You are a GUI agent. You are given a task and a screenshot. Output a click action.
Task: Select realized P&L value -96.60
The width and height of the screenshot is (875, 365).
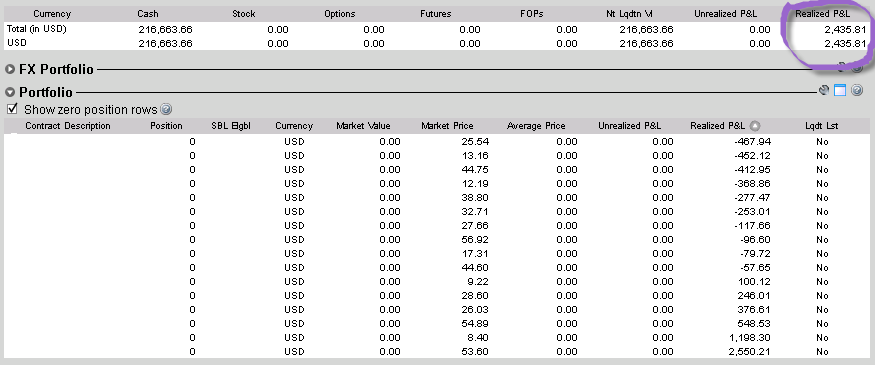[x=756, y=239]
